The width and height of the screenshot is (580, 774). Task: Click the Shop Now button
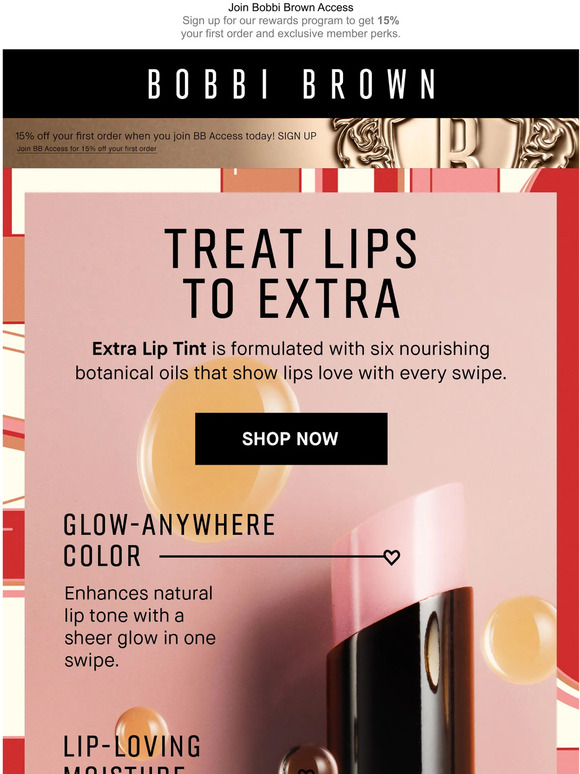click(x=291, y=439)
